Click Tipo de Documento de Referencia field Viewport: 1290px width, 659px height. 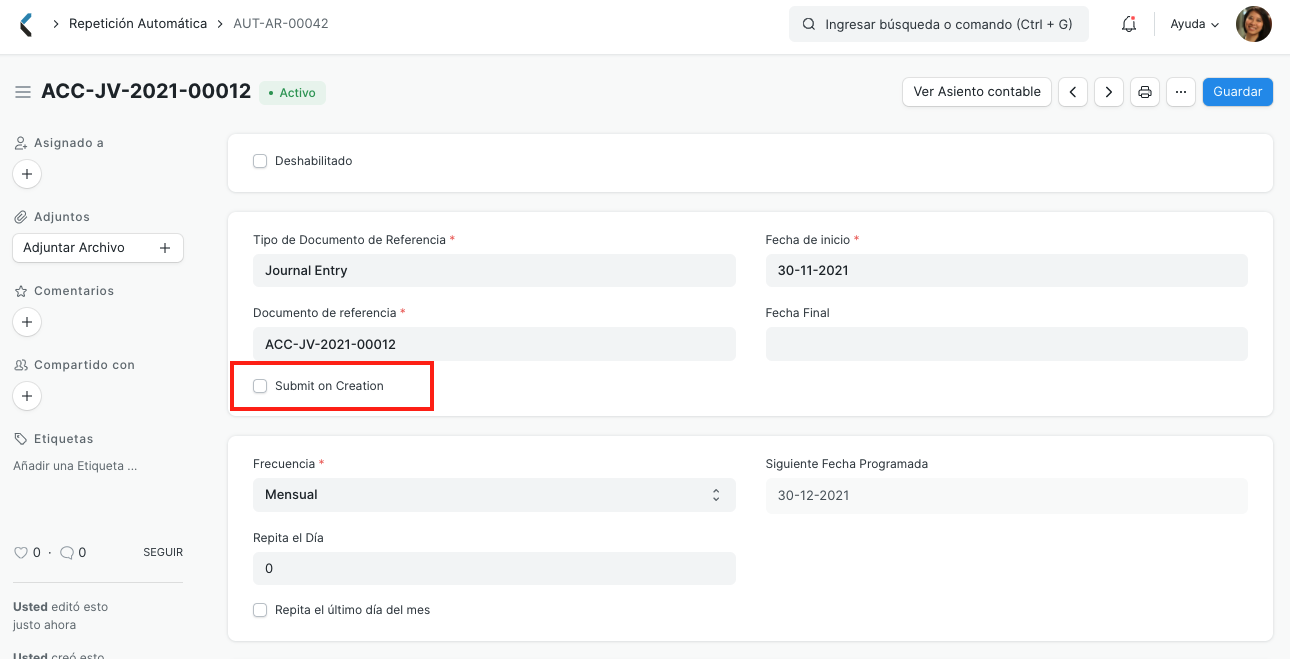pyautogui.click(x=494, y=271)
